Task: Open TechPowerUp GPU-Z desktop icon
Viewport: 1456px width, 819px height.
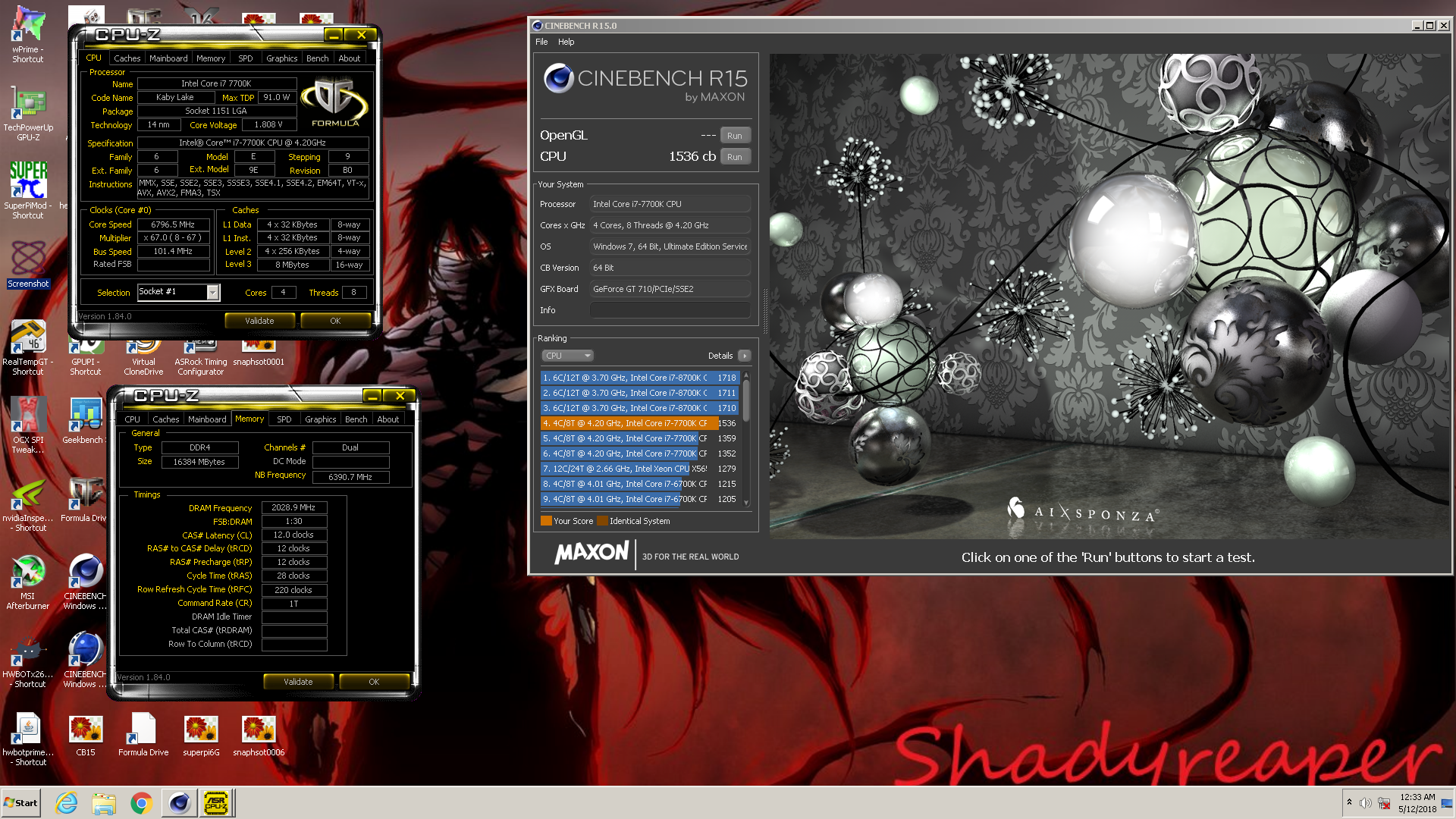Action: coord(28,114)
